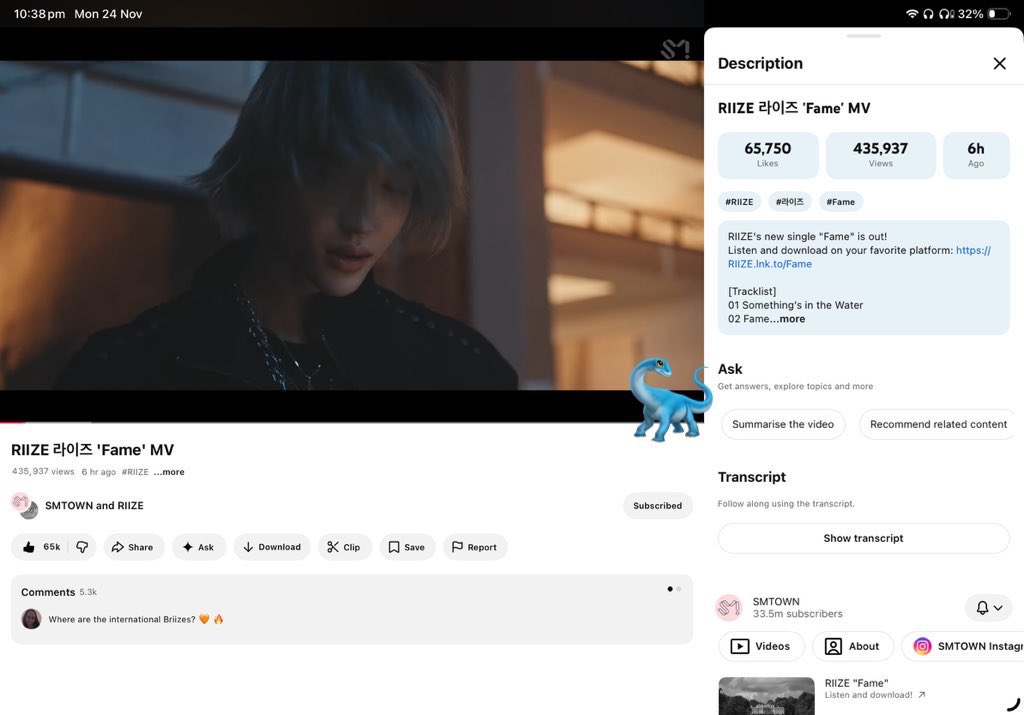Image resolution: width=1024 pixels, height=715 pixels.
Task: Open the #라이즈 hashtag chip
Action: (790, 202)
